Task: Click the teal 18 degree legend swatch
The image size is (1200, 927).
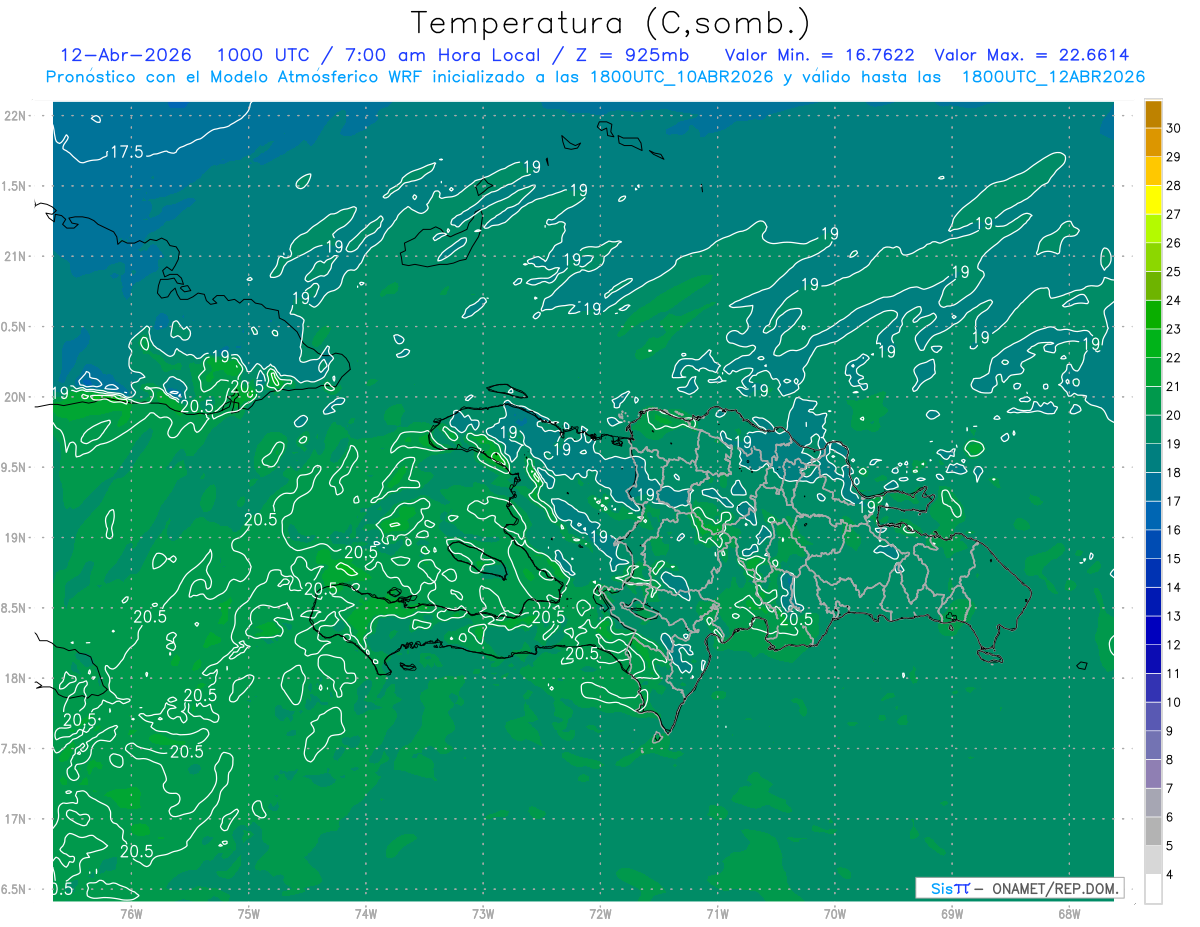Action: click(1153, 459)
